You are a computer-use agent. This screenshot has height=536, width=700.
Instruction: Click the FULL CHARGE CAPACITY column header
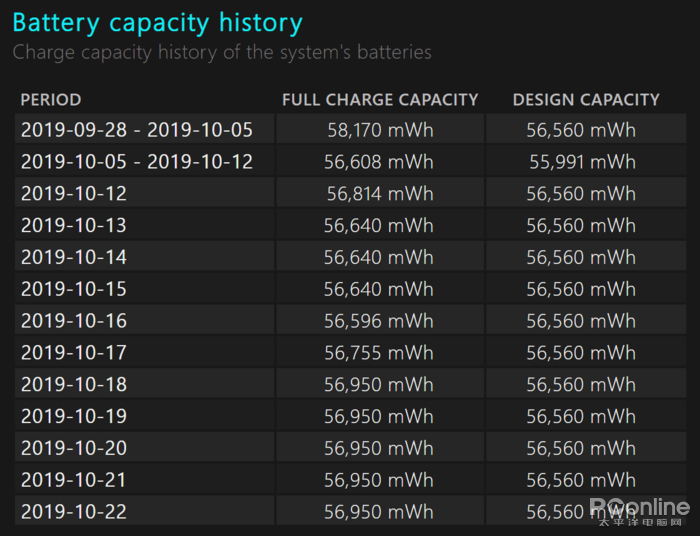[380, 100]
